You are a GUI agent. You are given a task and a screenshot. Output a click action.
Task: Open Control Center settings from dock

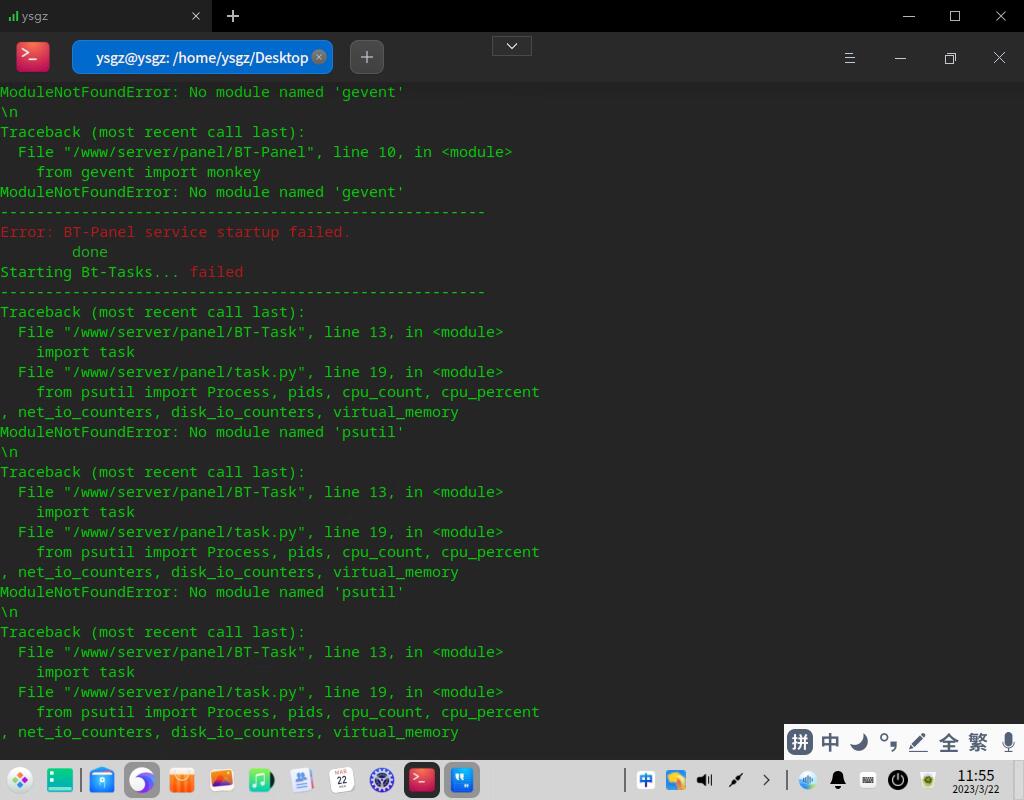pyautogui.click(x=382, y=780)
